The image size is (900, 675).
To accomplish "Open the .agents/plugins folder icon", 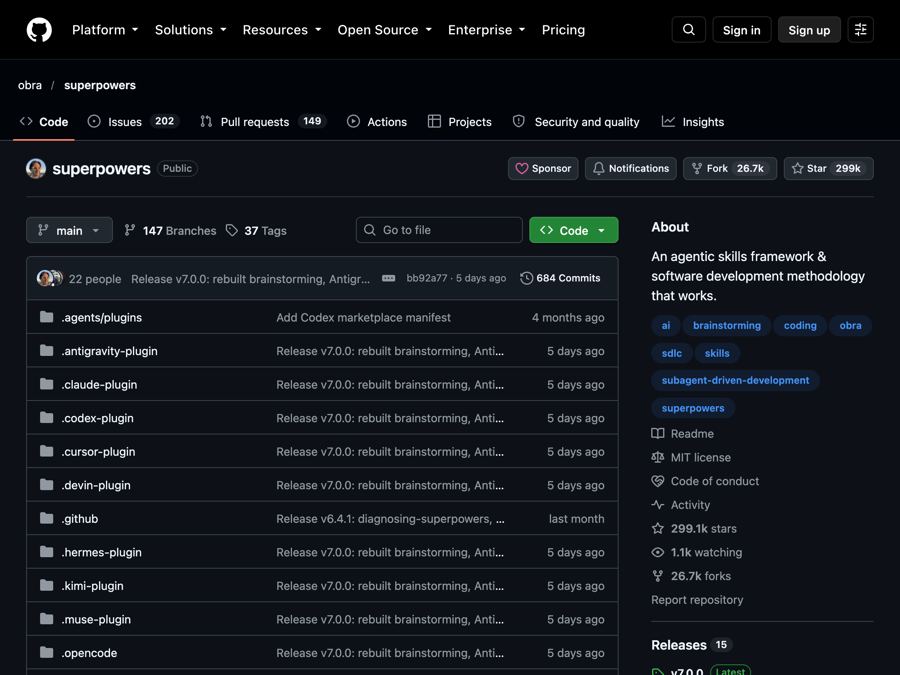I will point(46,317).
